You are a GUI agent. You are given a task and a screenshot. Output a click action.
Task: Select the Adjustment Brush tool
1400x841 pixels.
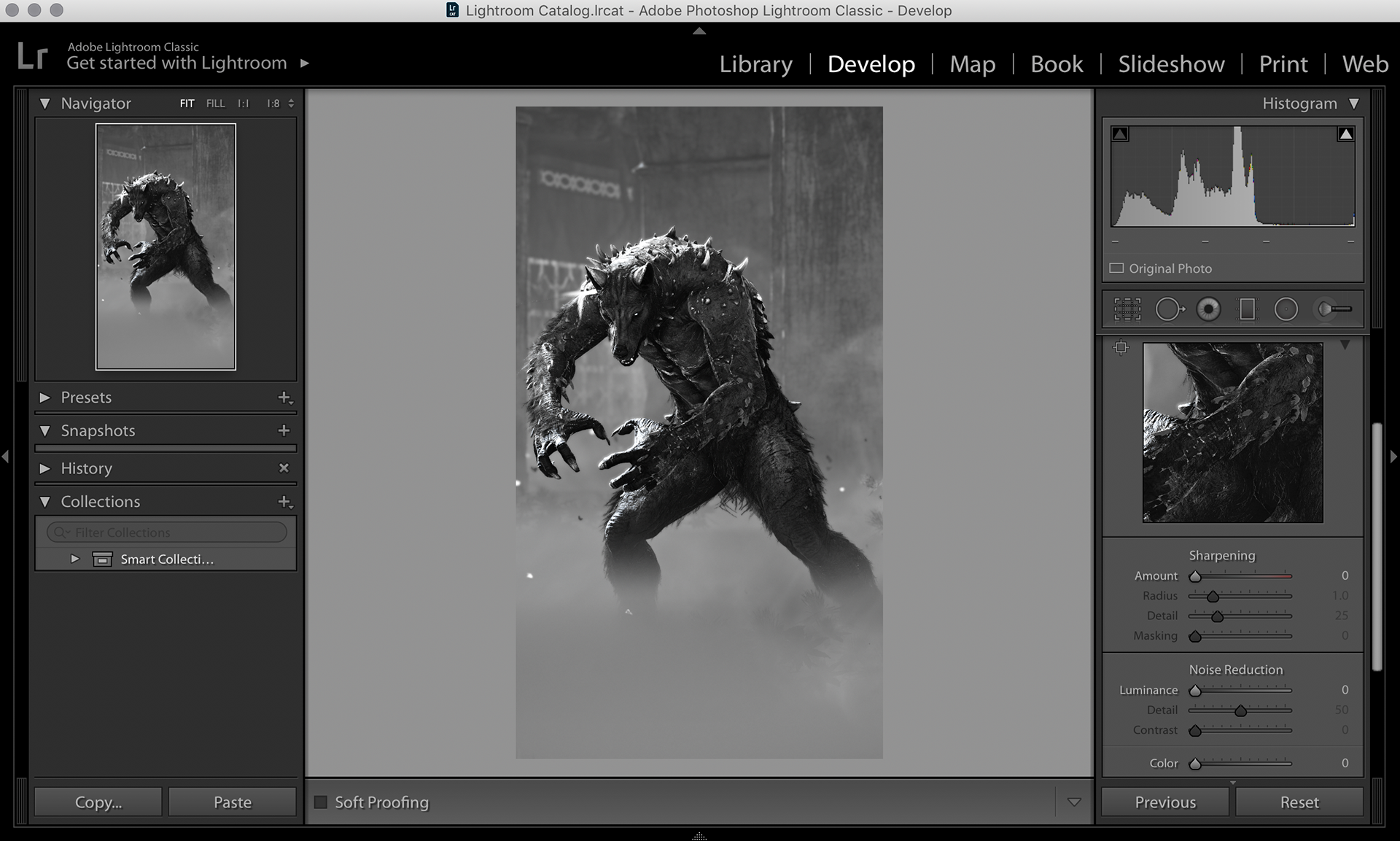pos(1333,309)
